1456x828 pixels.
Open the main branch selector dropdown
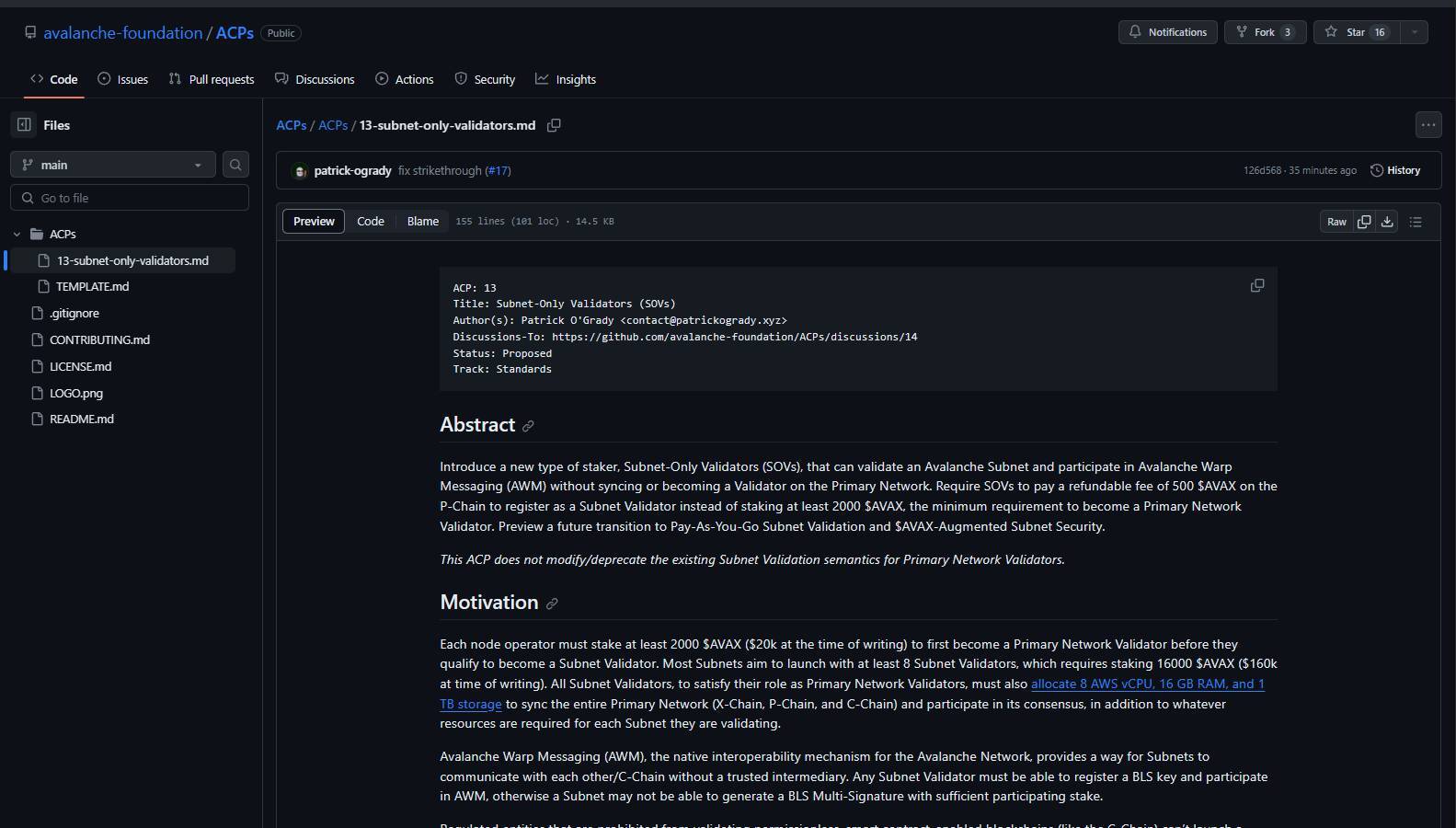[113, 165]
